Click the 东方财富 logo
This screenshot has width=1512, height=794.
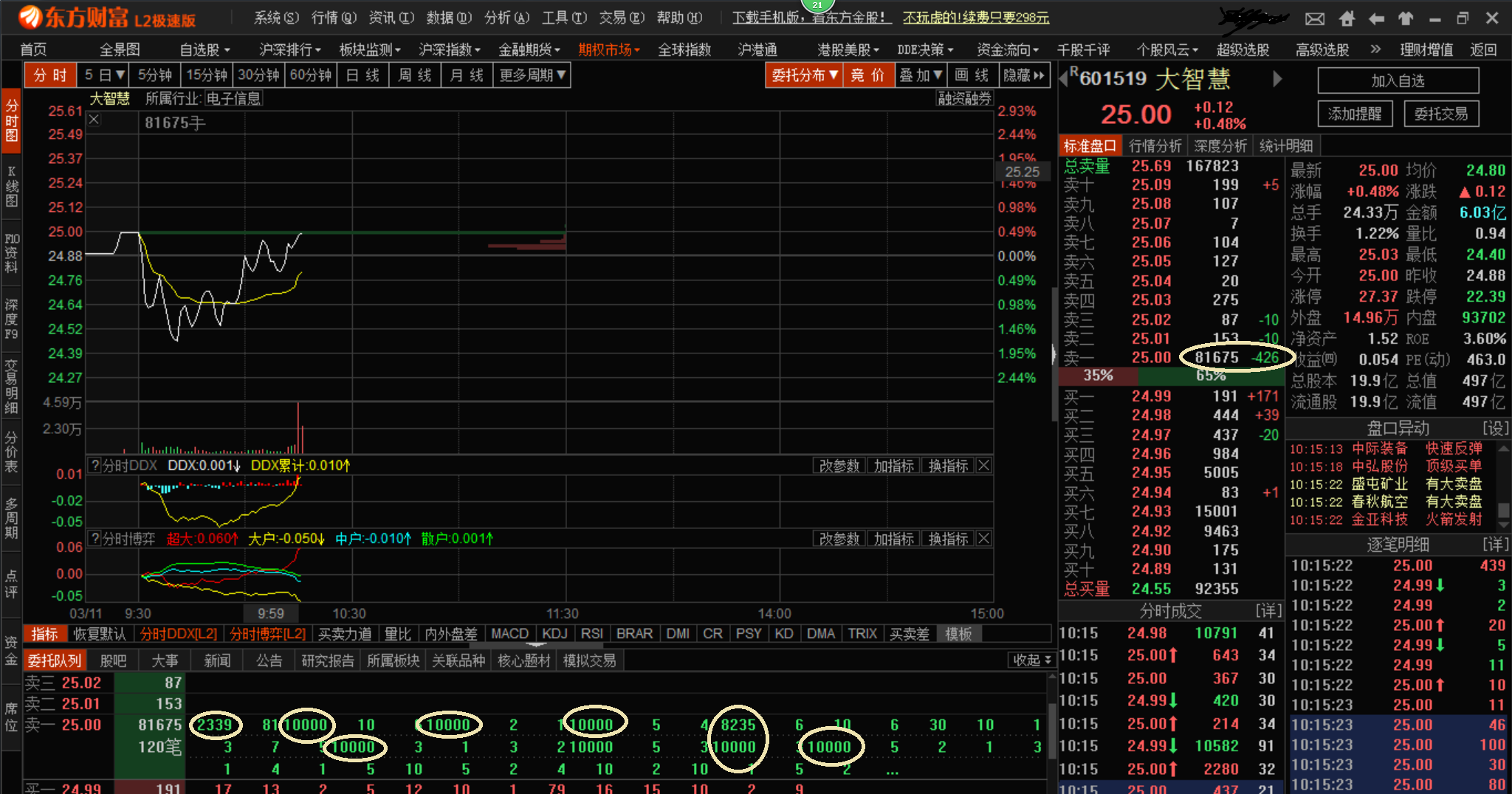coord(107,17)
